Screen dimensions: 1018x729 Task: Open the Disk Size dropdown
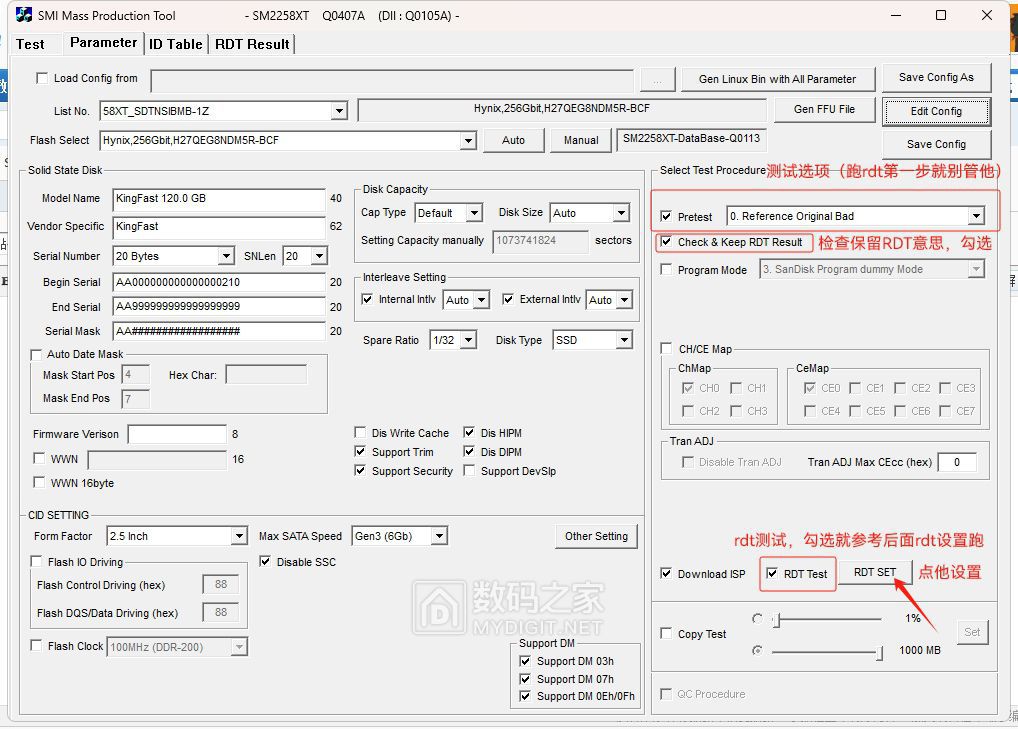[x=621, y=213]
